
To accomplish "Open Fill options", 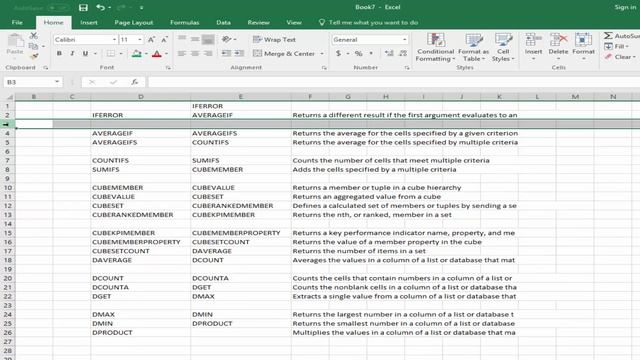I will click(x=616, y=47).
